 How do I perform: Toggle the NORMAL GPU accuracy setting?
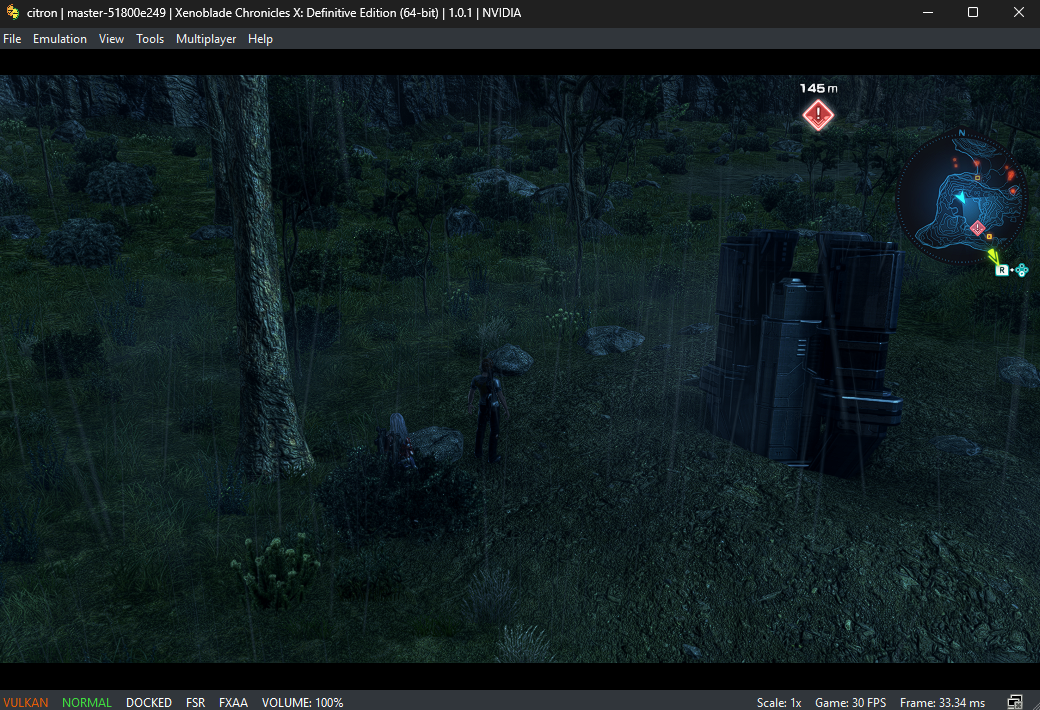87,702
